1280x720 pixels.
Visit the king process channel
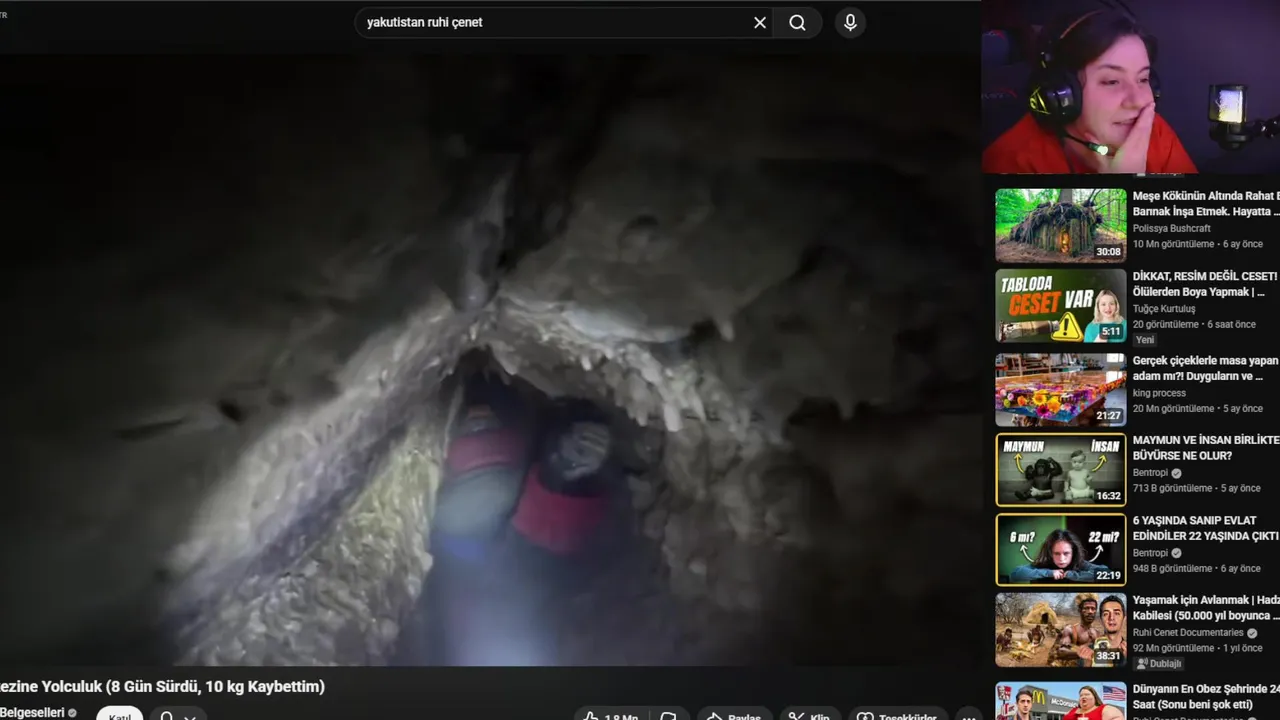tap(1159, 393)
